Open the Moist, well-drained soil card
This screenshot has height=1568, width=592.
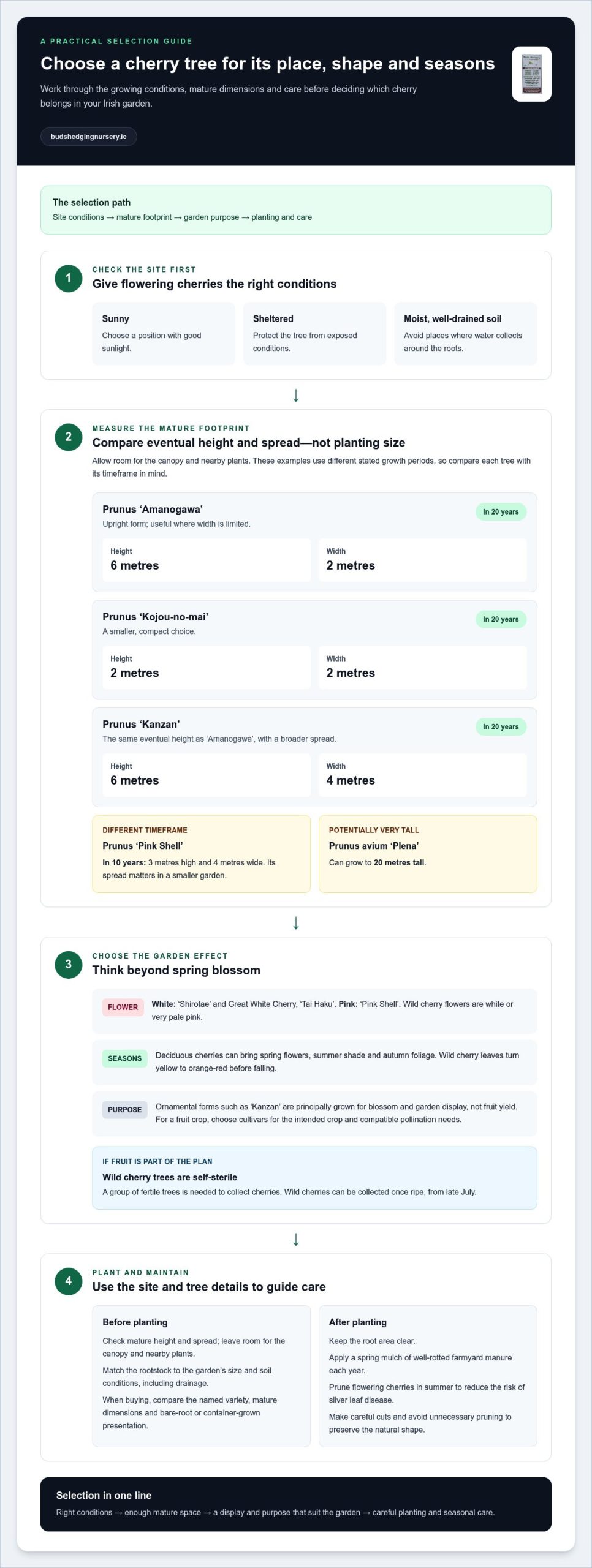click(x=466, y=334)
